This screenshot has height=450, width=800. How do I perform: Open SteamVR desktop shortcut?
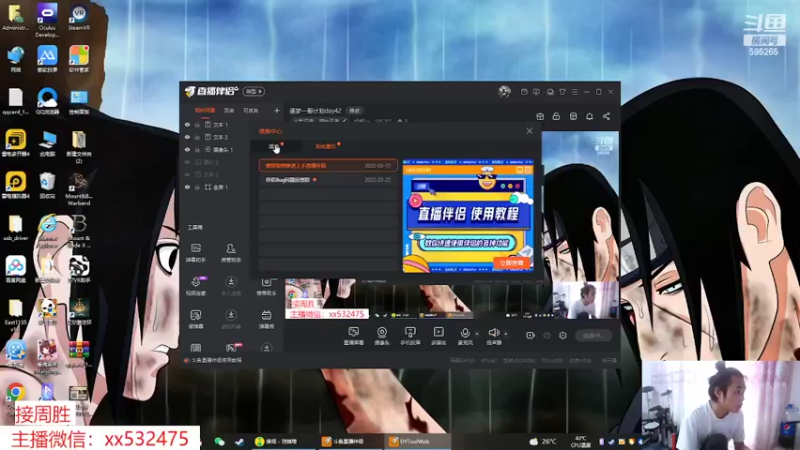click(79, 18)
